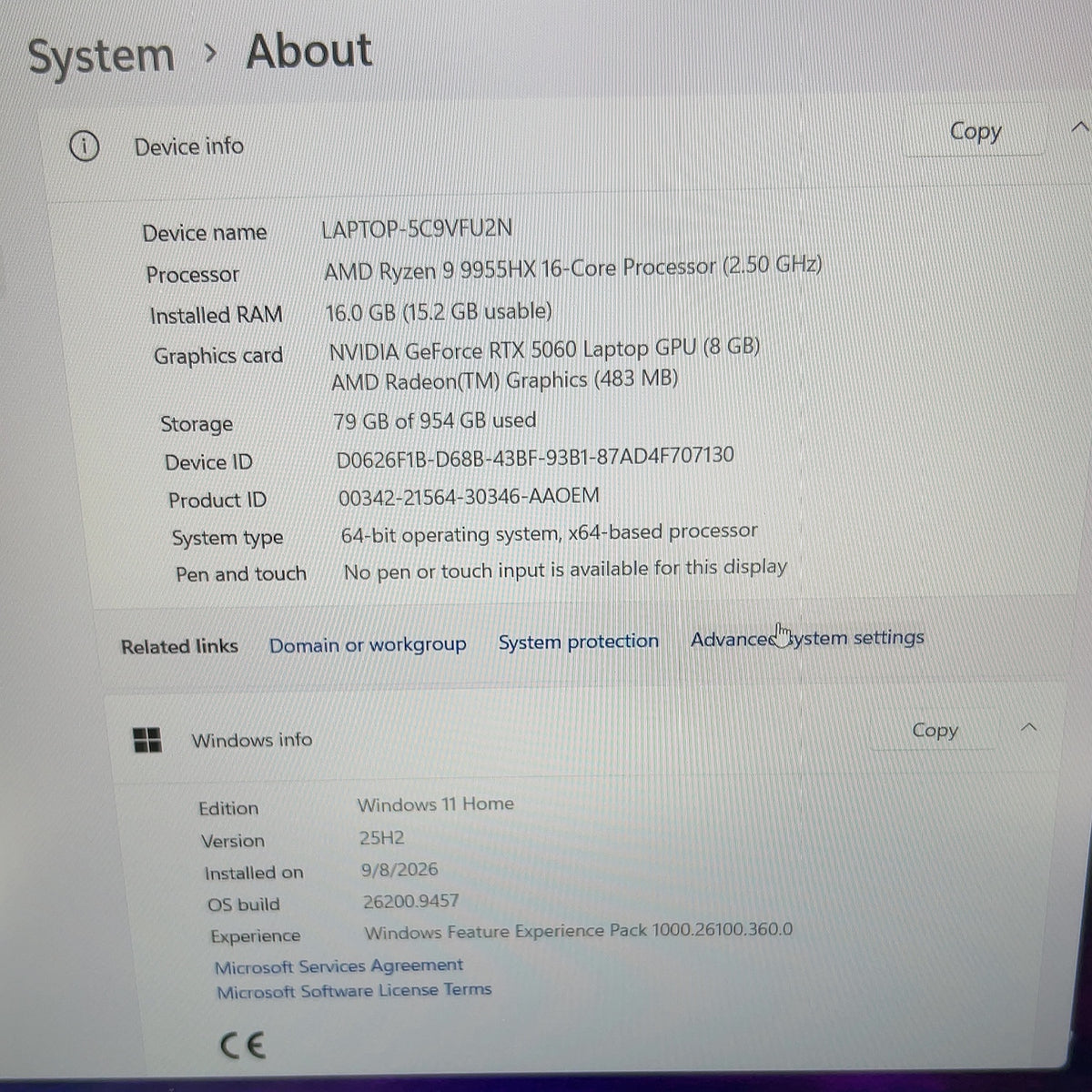Click the Device info circle icon

tap(84, 146)
